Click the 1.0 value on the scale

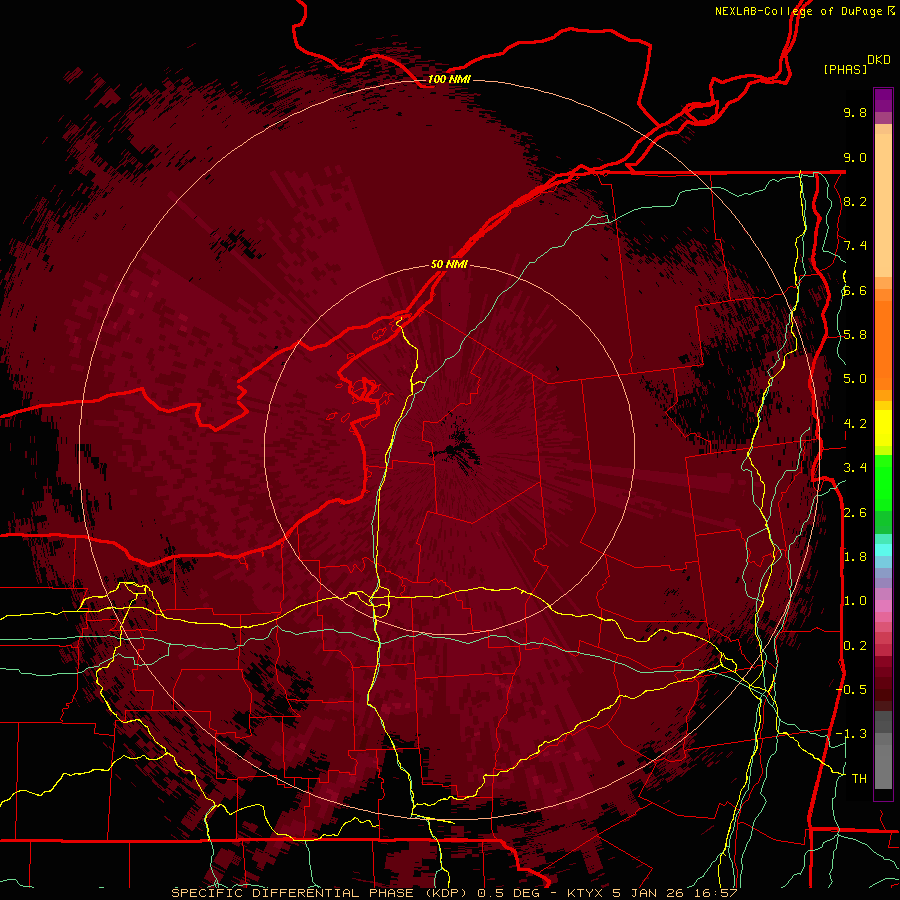tap(855, 601)
